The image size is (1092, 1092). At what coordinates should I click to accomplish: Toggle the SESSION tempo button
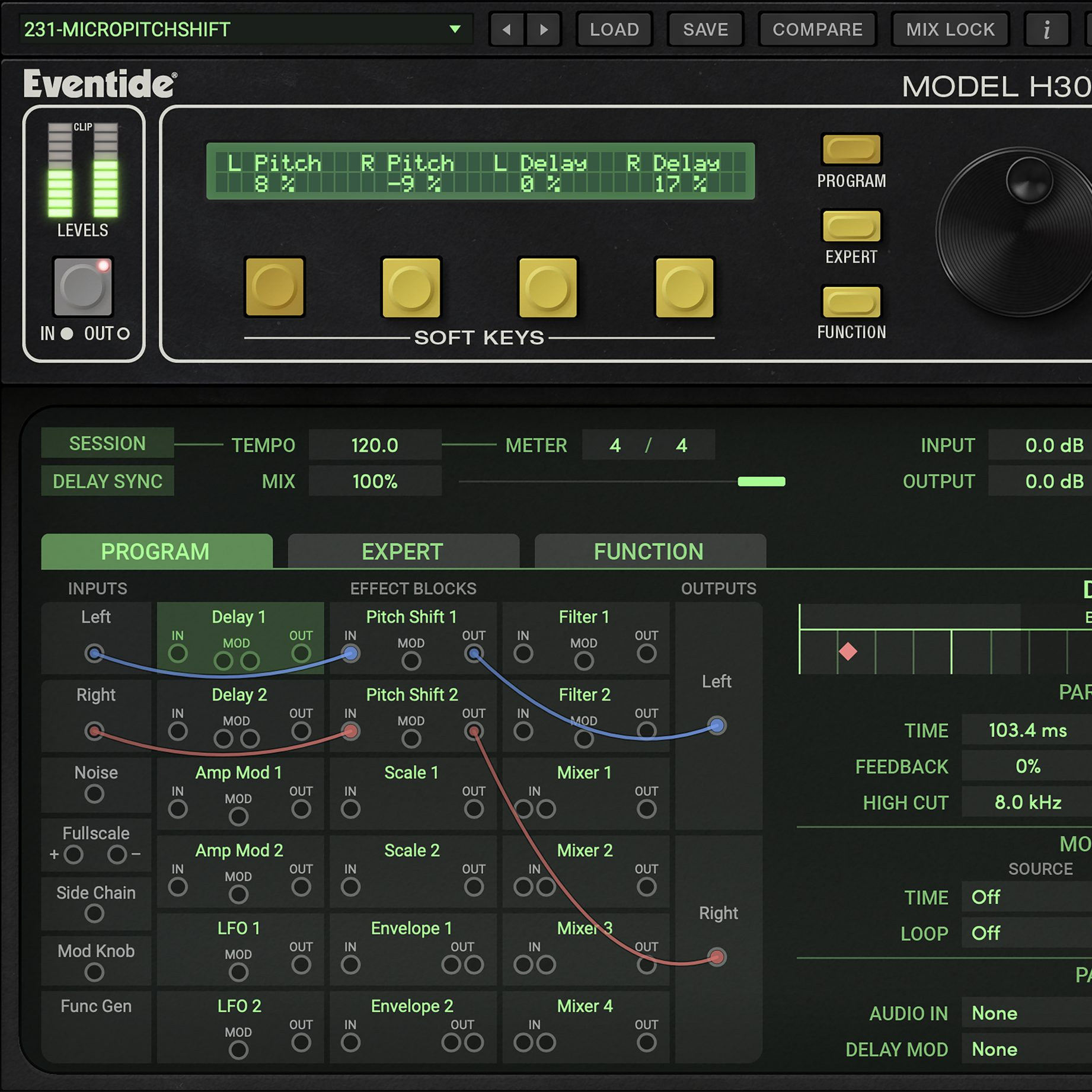(107, 443)
